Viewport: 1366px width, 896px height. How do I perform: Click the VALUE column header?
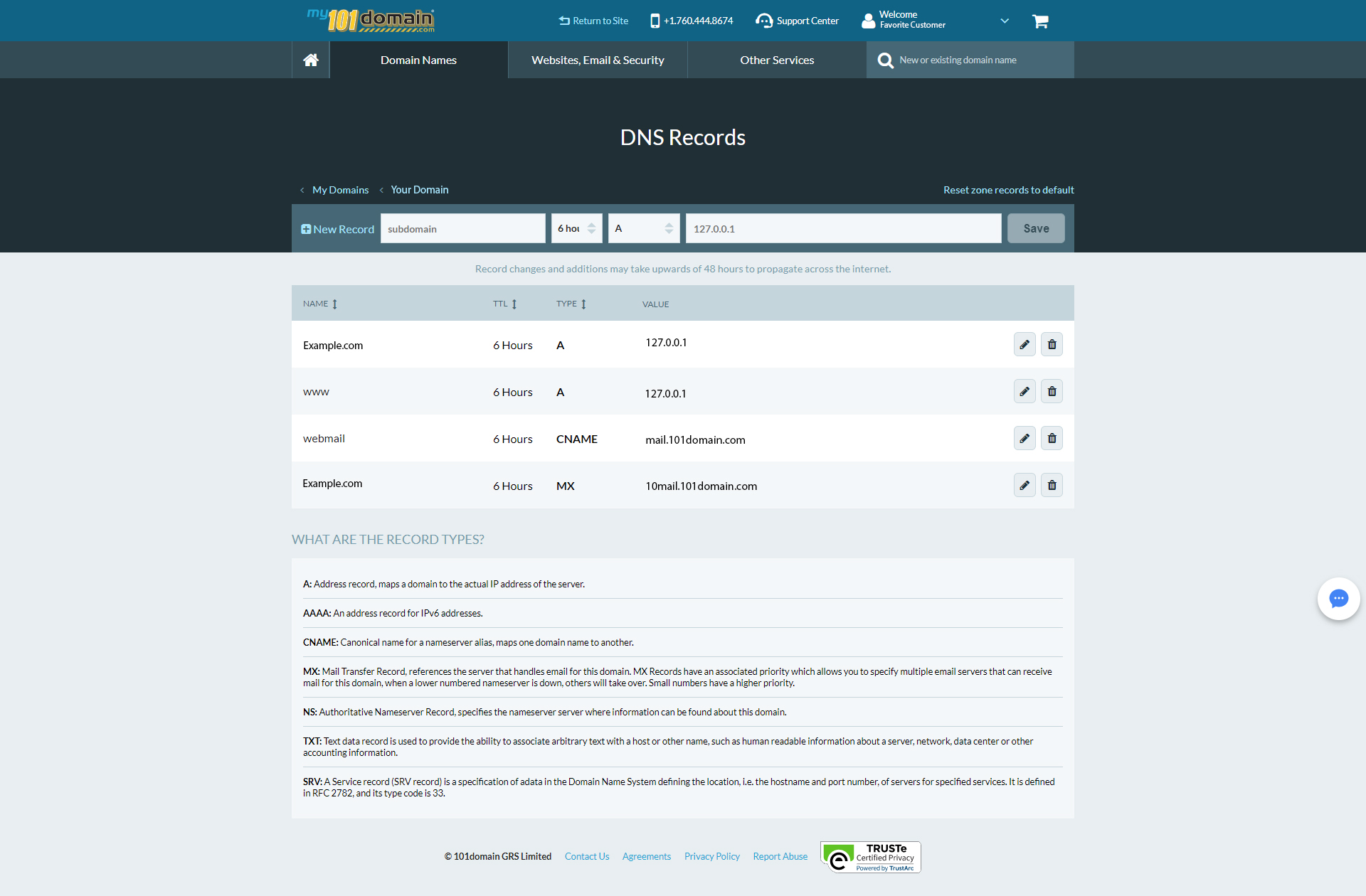click(x=656, y=304)
